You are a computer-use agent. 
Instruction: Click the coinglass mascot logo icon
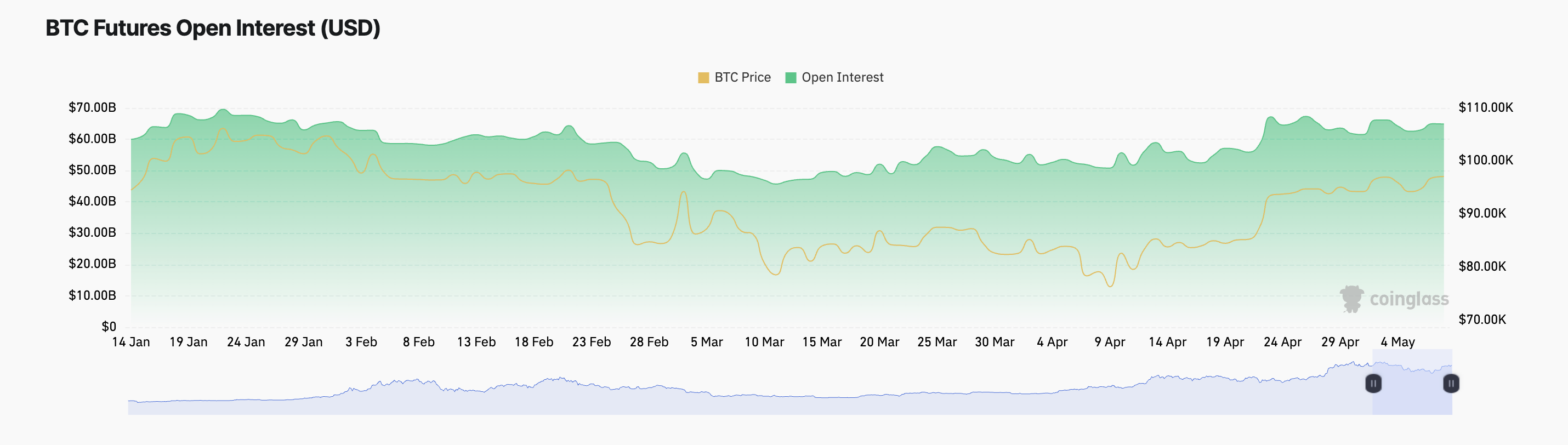1352,299
